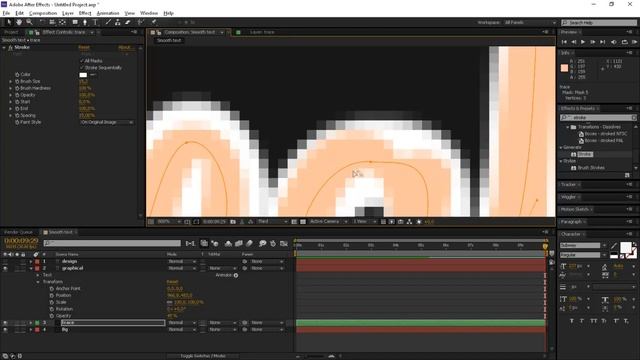Toggle Position stopwatch on graphical layer
Image resolution: width=640 pixels, height=360 pixels.
point(52,295)
